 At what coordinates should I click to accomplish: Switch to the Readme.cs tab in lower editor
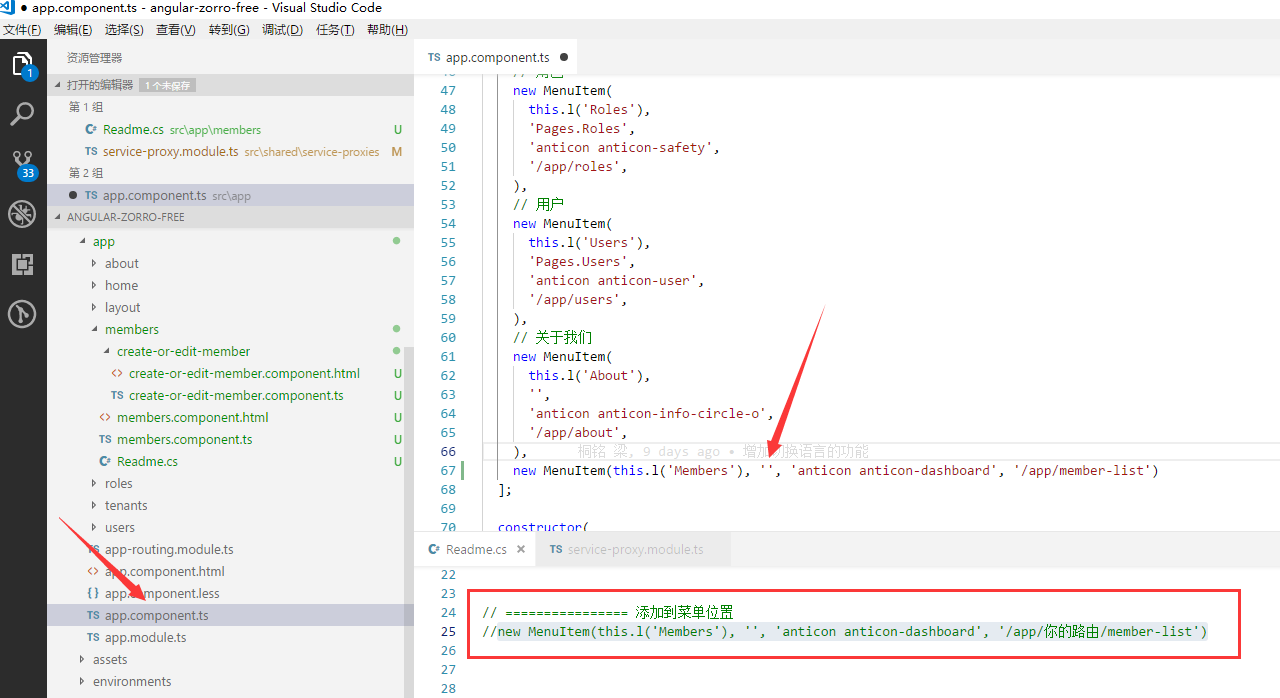(475, 549)
